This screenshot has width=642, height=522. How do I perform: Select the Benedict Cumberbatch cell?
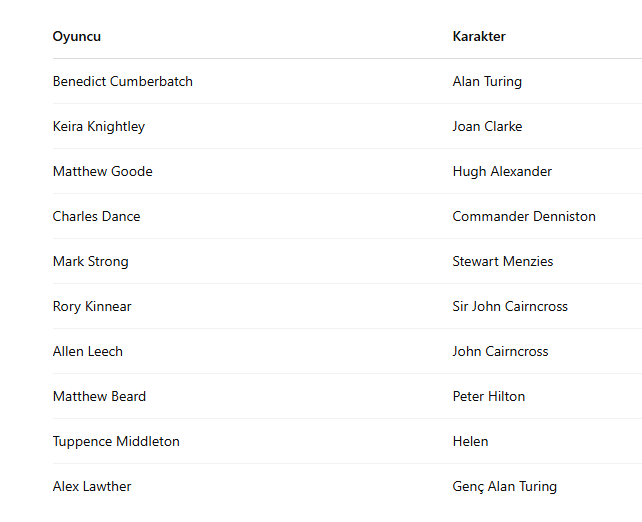pos(123,82)
